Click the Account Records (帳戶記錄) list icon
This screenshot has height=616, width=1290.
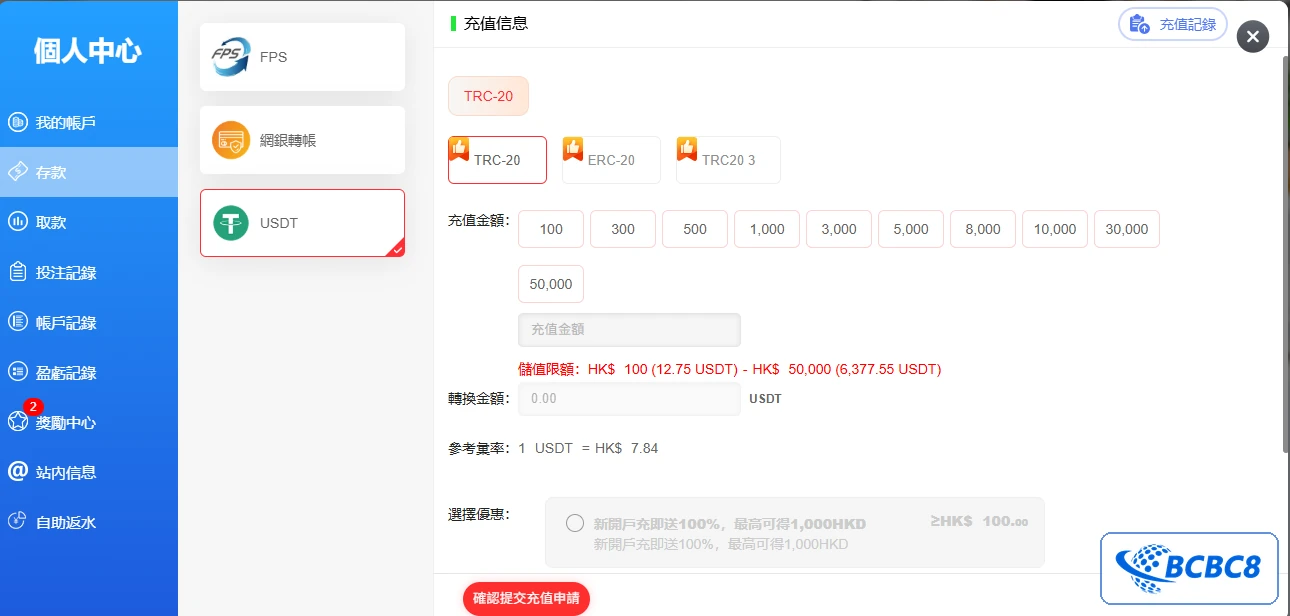17,322
